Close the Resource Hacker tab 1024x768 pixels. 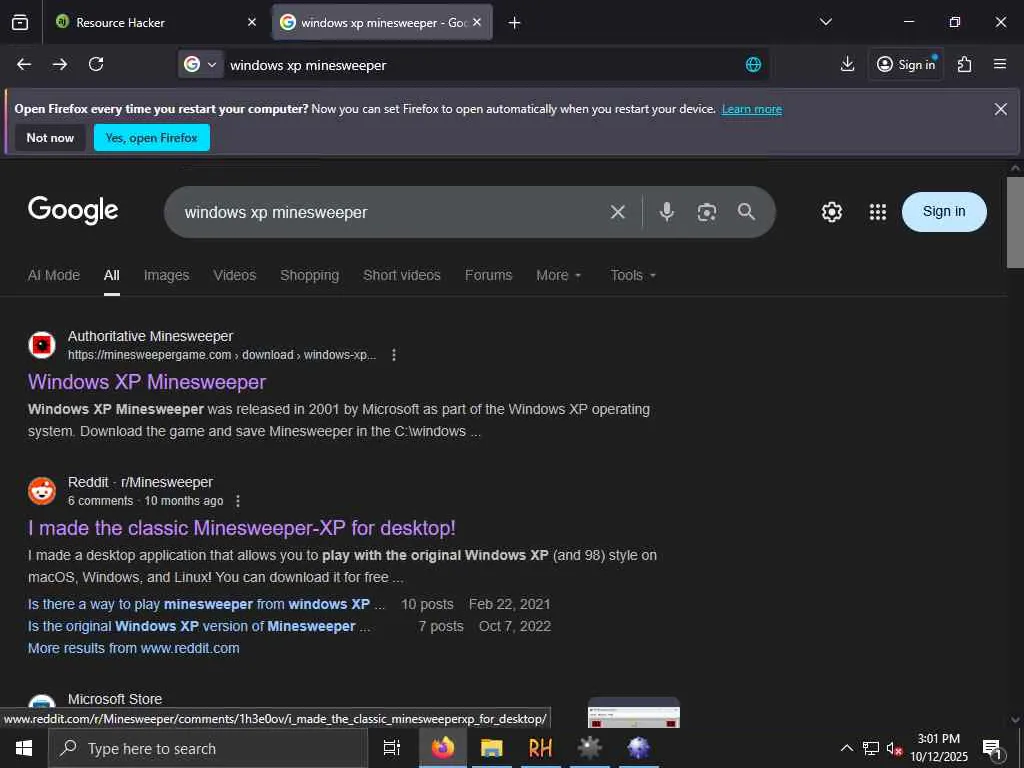(x=252, y=22)
